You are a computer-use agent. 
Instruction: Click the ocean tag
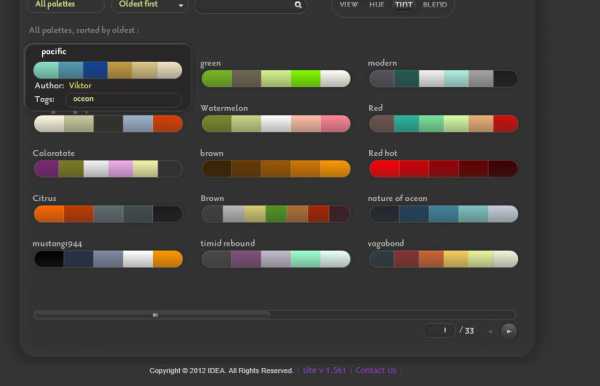pyautogui.click(x=83, y=99)
